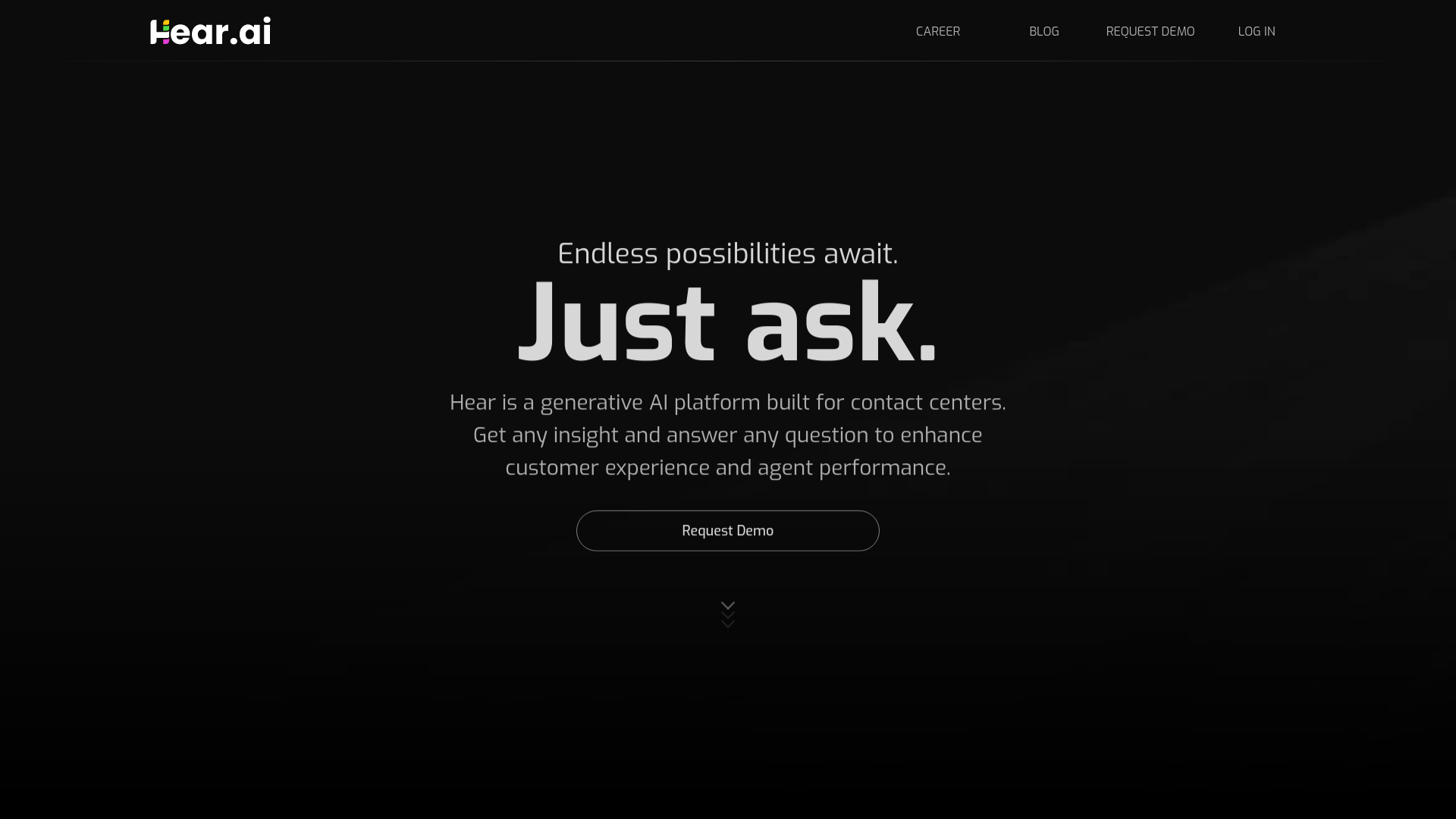Image resolution: width=1456 pixels, height=819 pixels.
Task: Open the BLOG section
Action: tap(1043, 31)
